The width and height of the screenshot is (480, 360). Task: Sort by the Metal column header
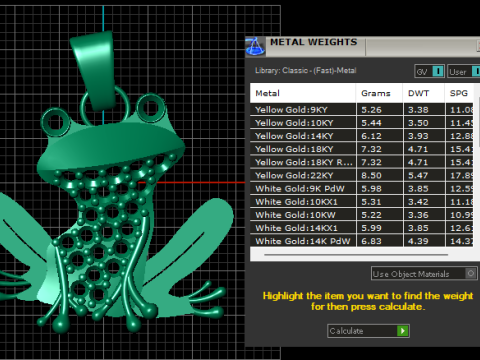(303, 93)
